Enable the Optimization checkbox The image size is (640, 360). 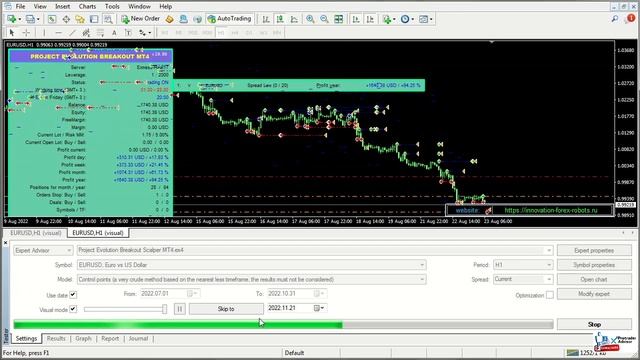(x=550, y=295)
